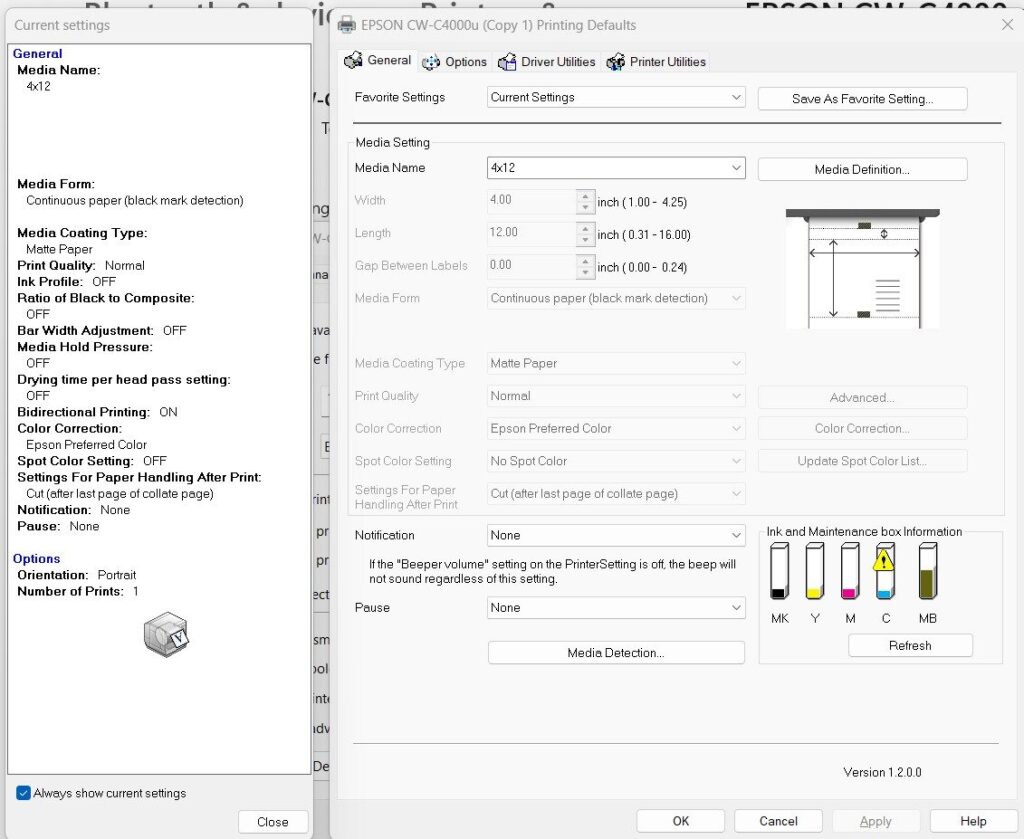Screen dimensions: 1024x839
Task: Click the cyan ink low warning icon
Action: (883, 560)
